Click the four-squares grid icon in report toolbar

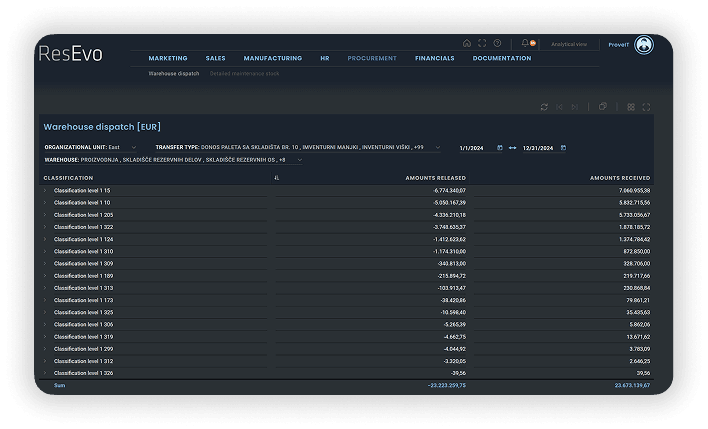coord(631,106)
